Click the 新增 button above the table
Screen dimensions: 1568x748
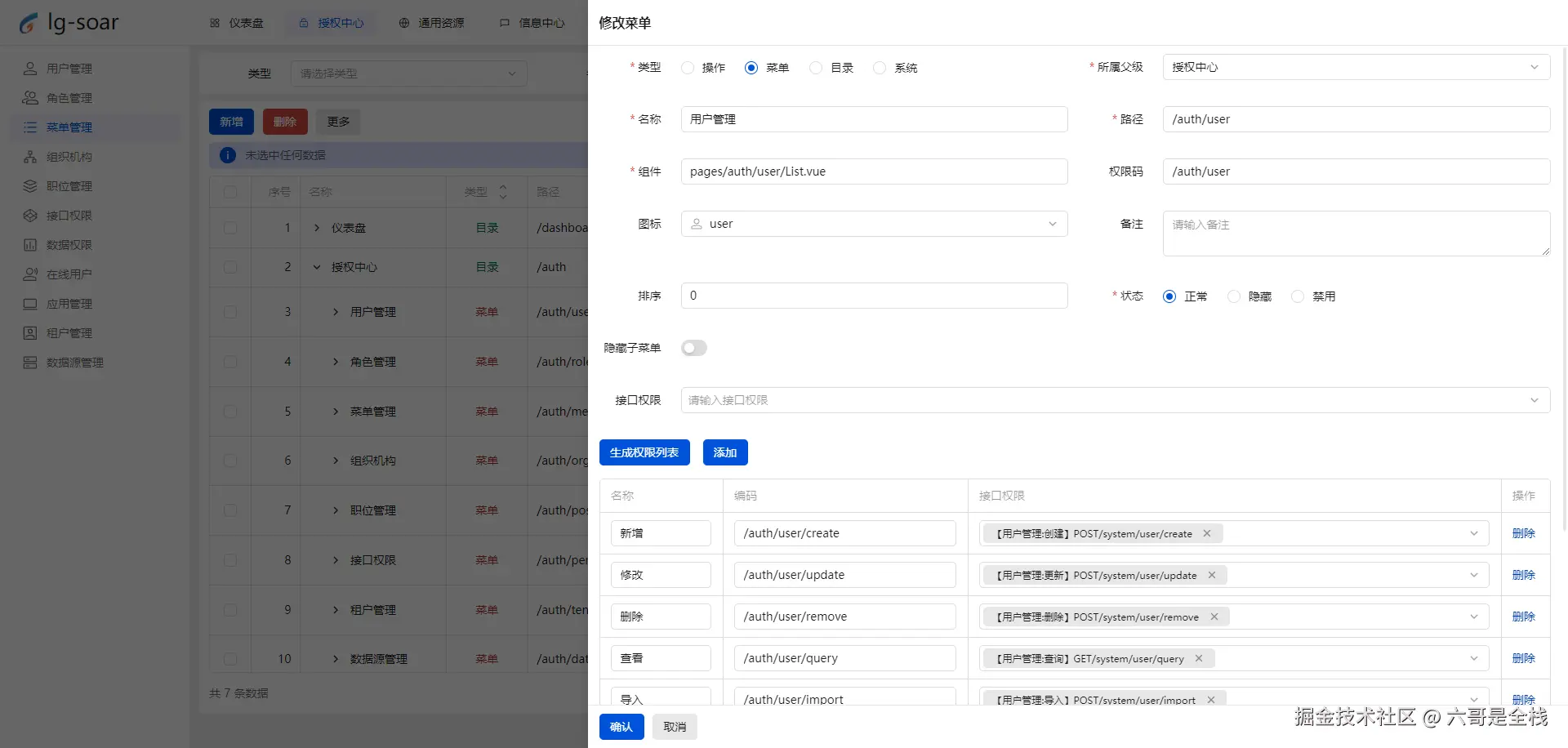[231, 122]
